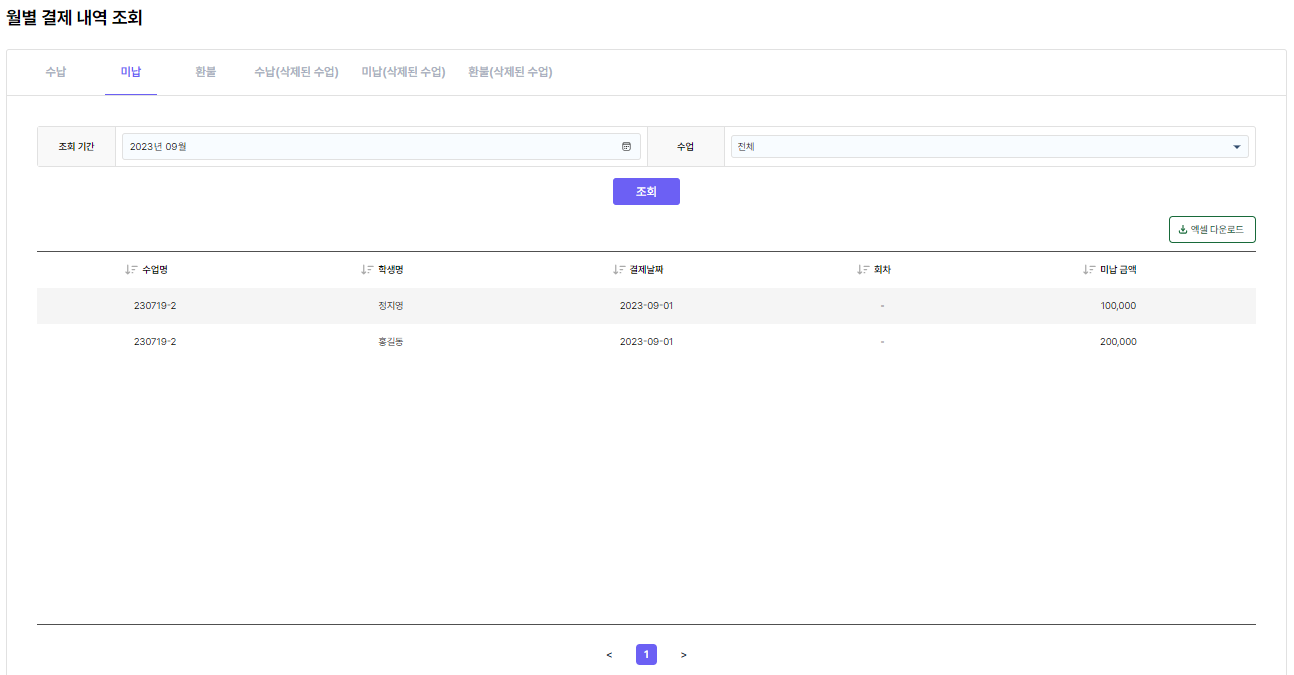Sort by 미납 금액 using its sort icon
This screenshot has height=675, width=1294.
pos(1089,270)
